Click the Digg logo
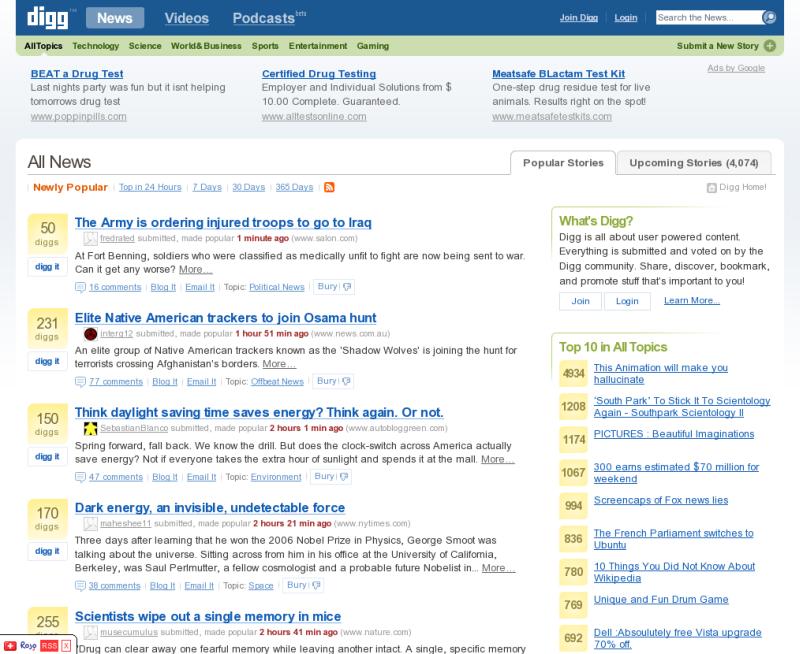The image size is (800, 654). [x=47, y=18]
